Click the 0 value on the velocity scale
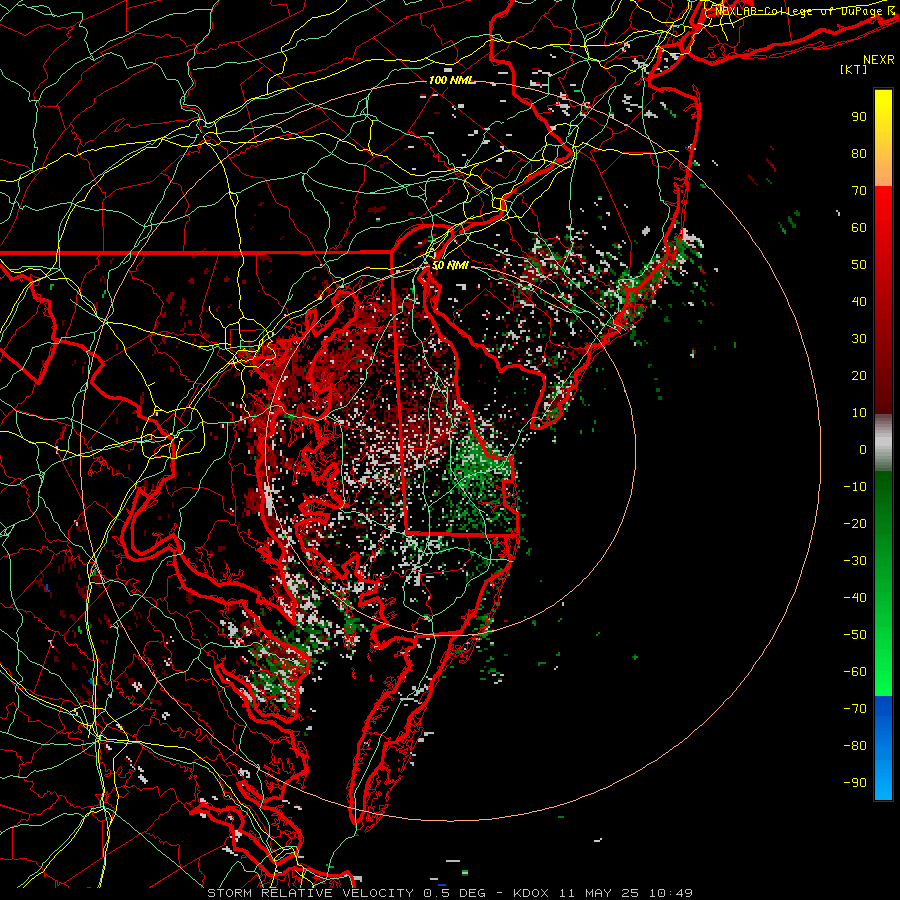This screenshot has width=900, height=900. pos(863,449)
